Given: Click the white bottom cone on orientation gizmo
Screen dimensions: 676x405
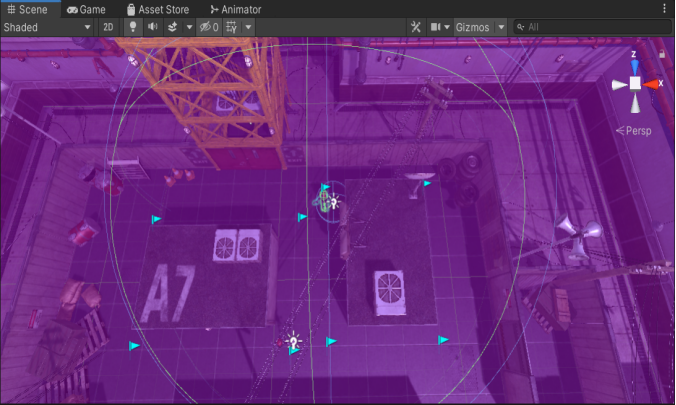Looking at the screenshot, I should [635, 104].
